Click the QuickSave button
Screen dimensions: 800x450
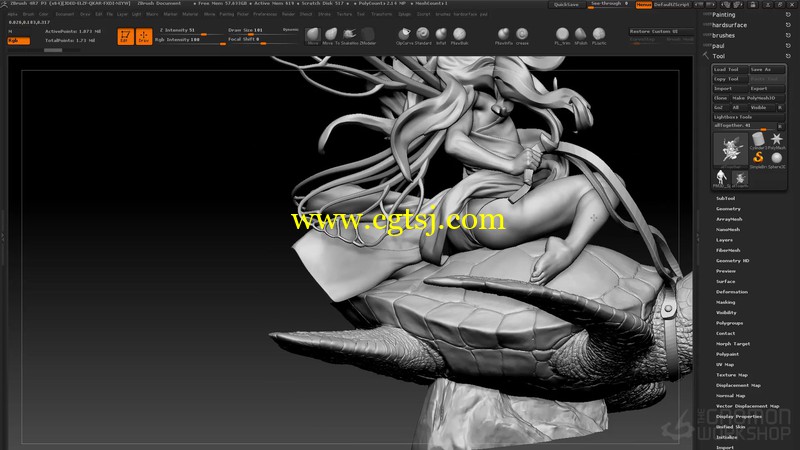pos(566,5)
